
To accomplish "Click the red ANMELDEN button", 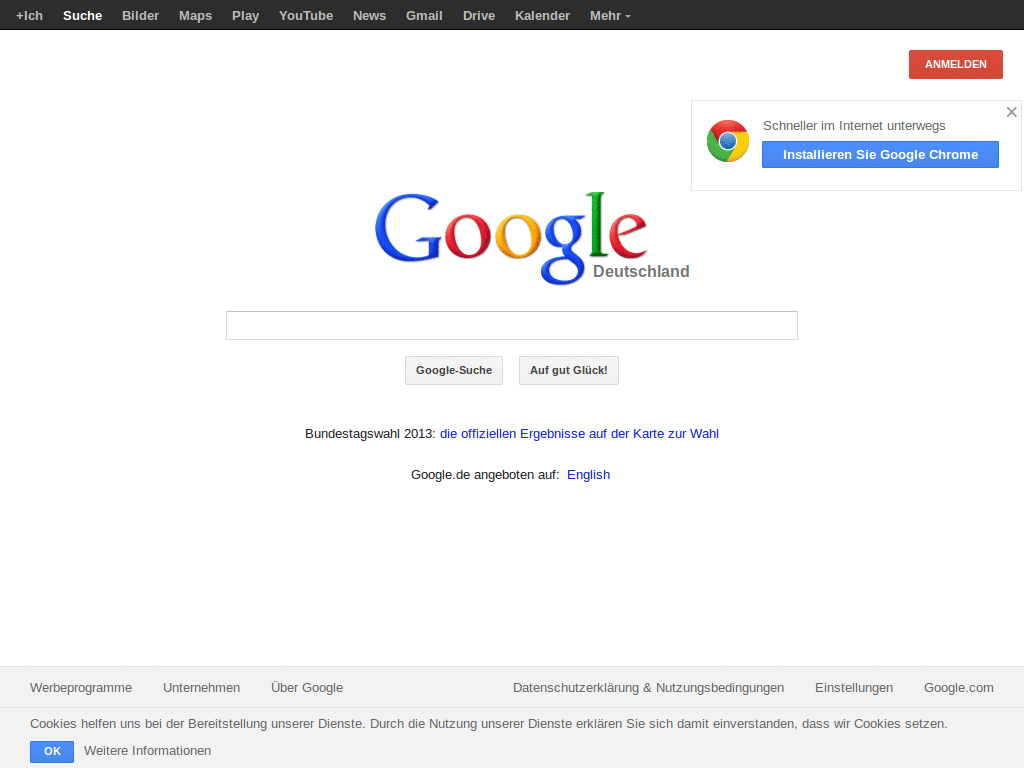I will click(955, 64).
